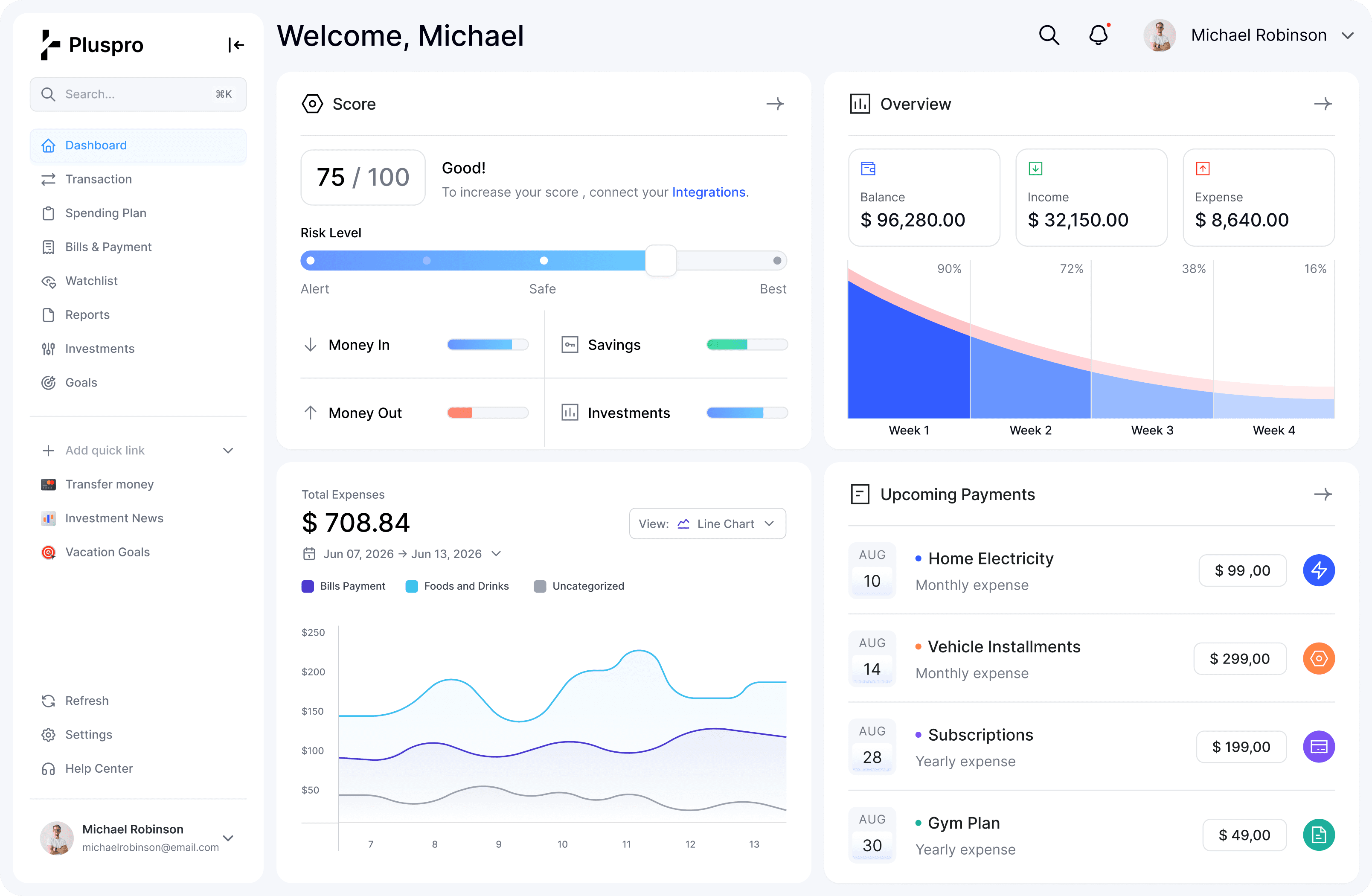1372x896 pixels.
Task: Click the Gym Plan receipt icon
Action: point(1319,834)
